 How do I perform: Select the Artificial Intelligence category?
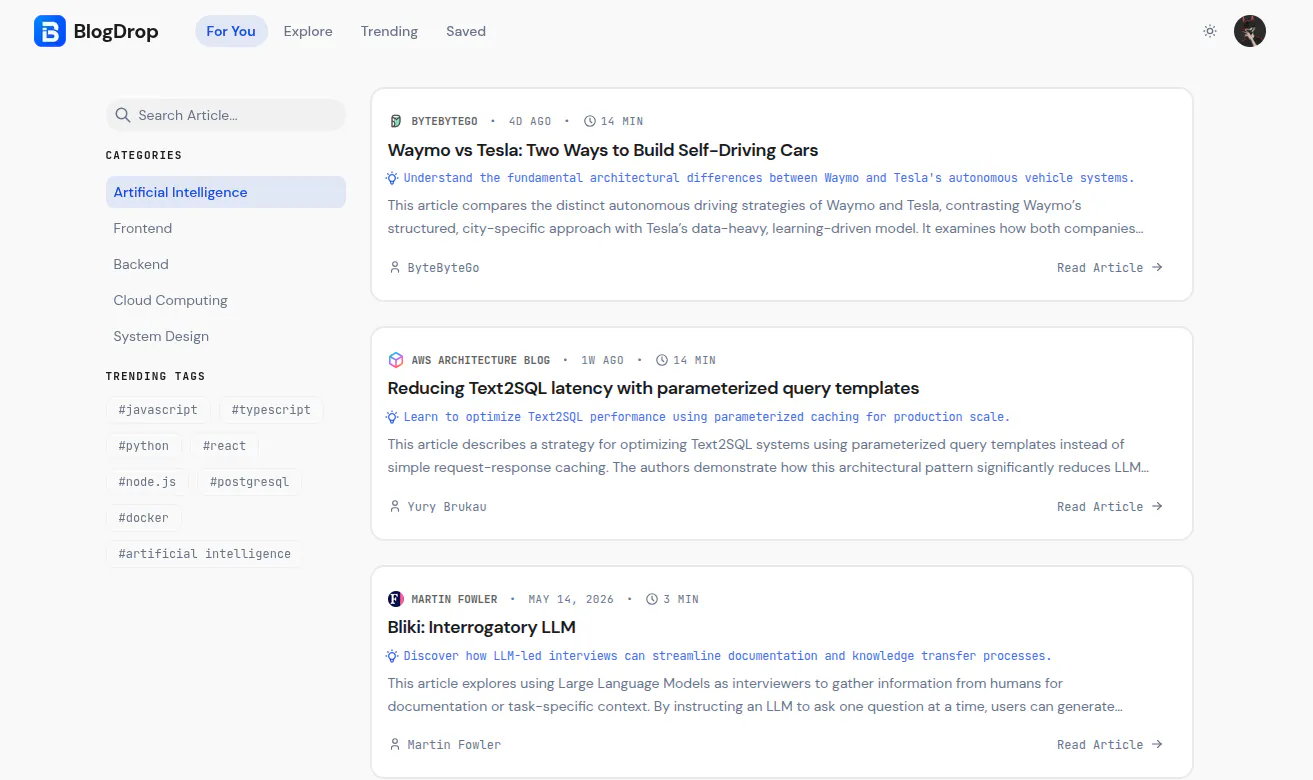click(226, 192)
